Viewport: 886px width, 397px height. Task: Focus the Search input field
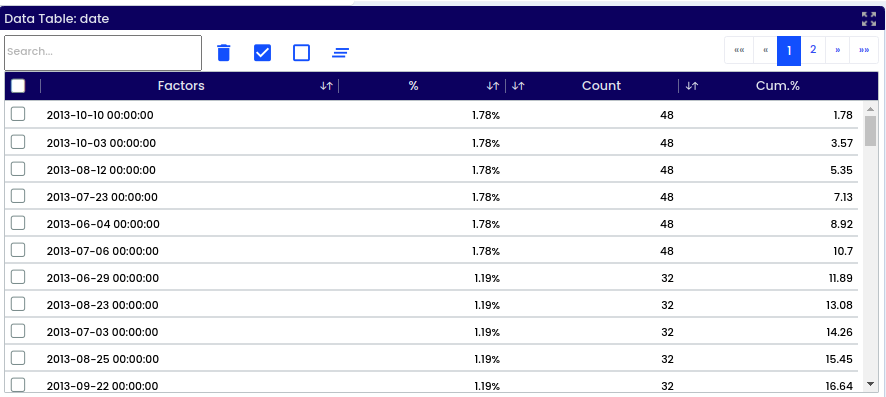pos(103,53)
